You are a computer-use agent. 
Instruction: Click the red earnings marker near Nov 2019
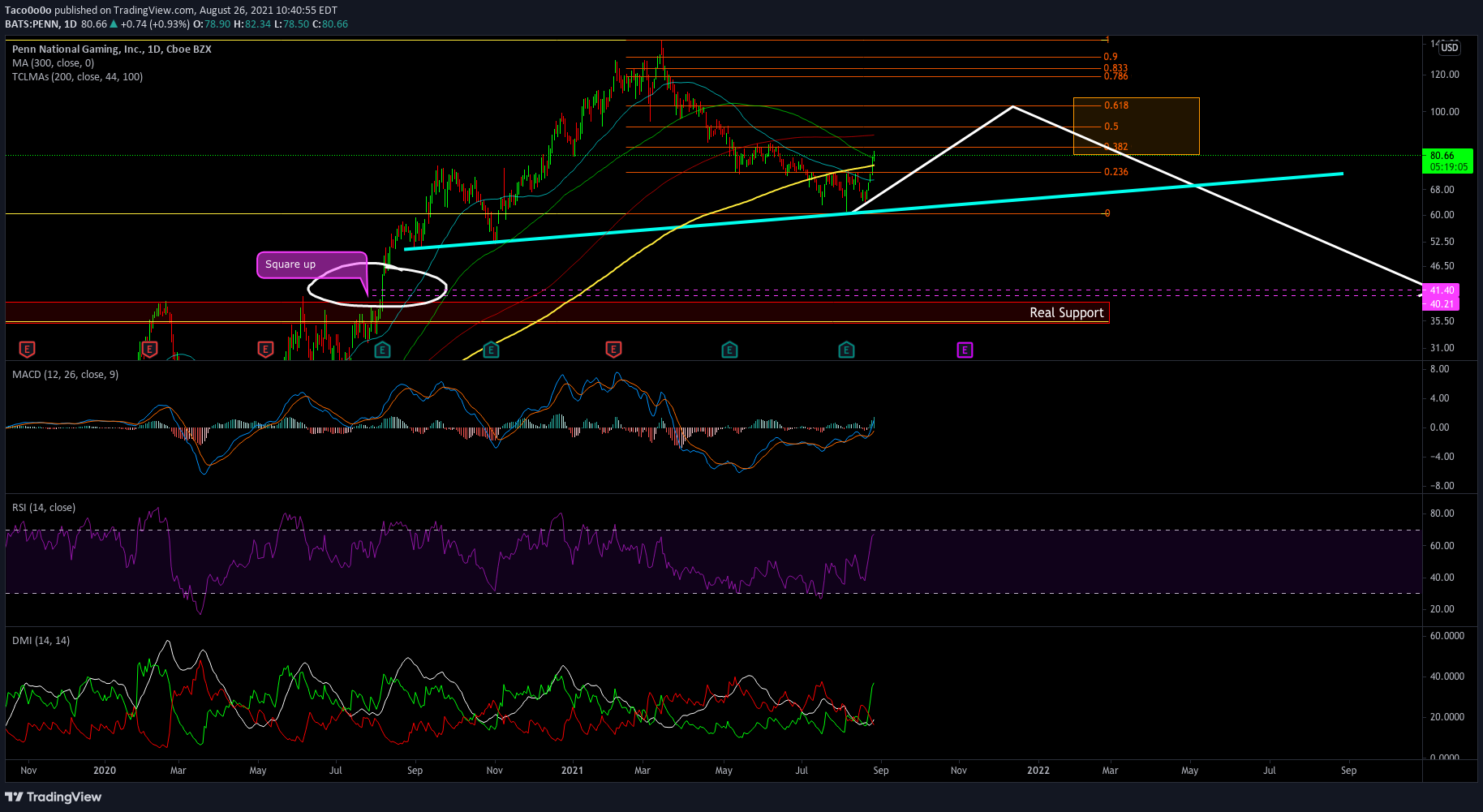click(27, 350)
